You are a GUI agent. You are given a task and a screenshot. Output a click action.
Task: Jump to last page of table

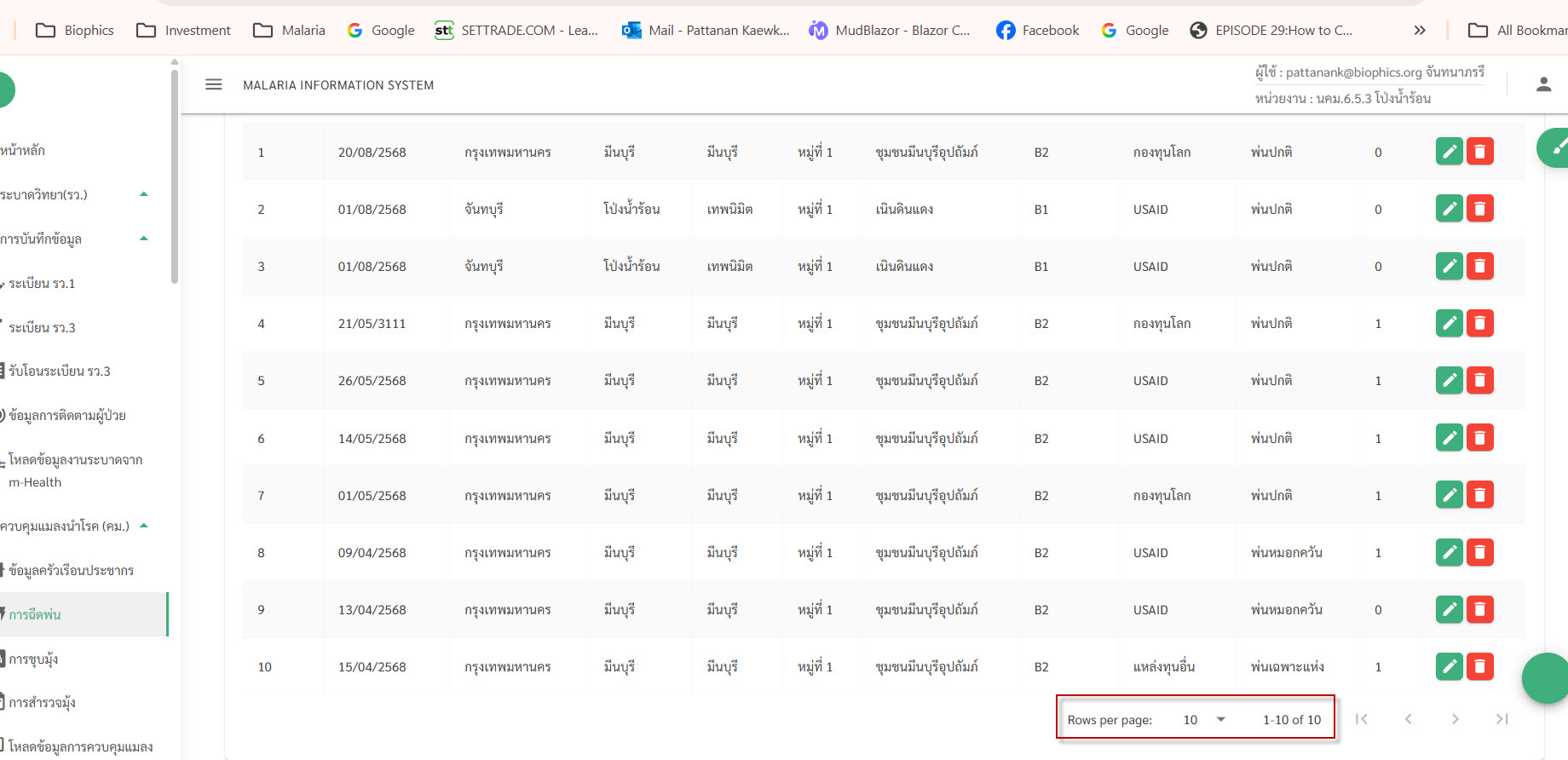click(1502, 719)
